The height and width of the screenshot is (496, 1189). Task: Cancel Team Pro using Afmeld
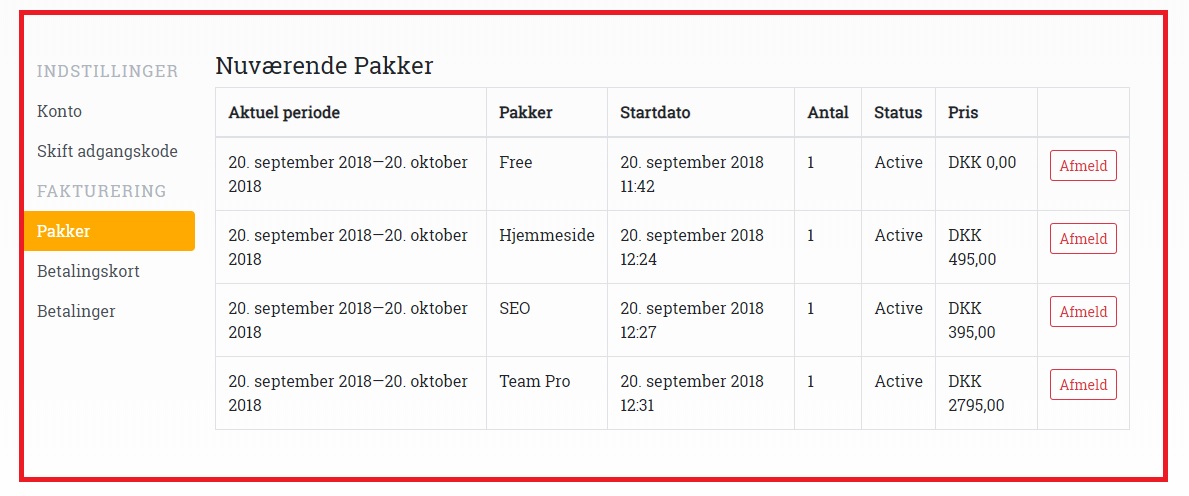pyautogui.click(x=1083, y=385)
